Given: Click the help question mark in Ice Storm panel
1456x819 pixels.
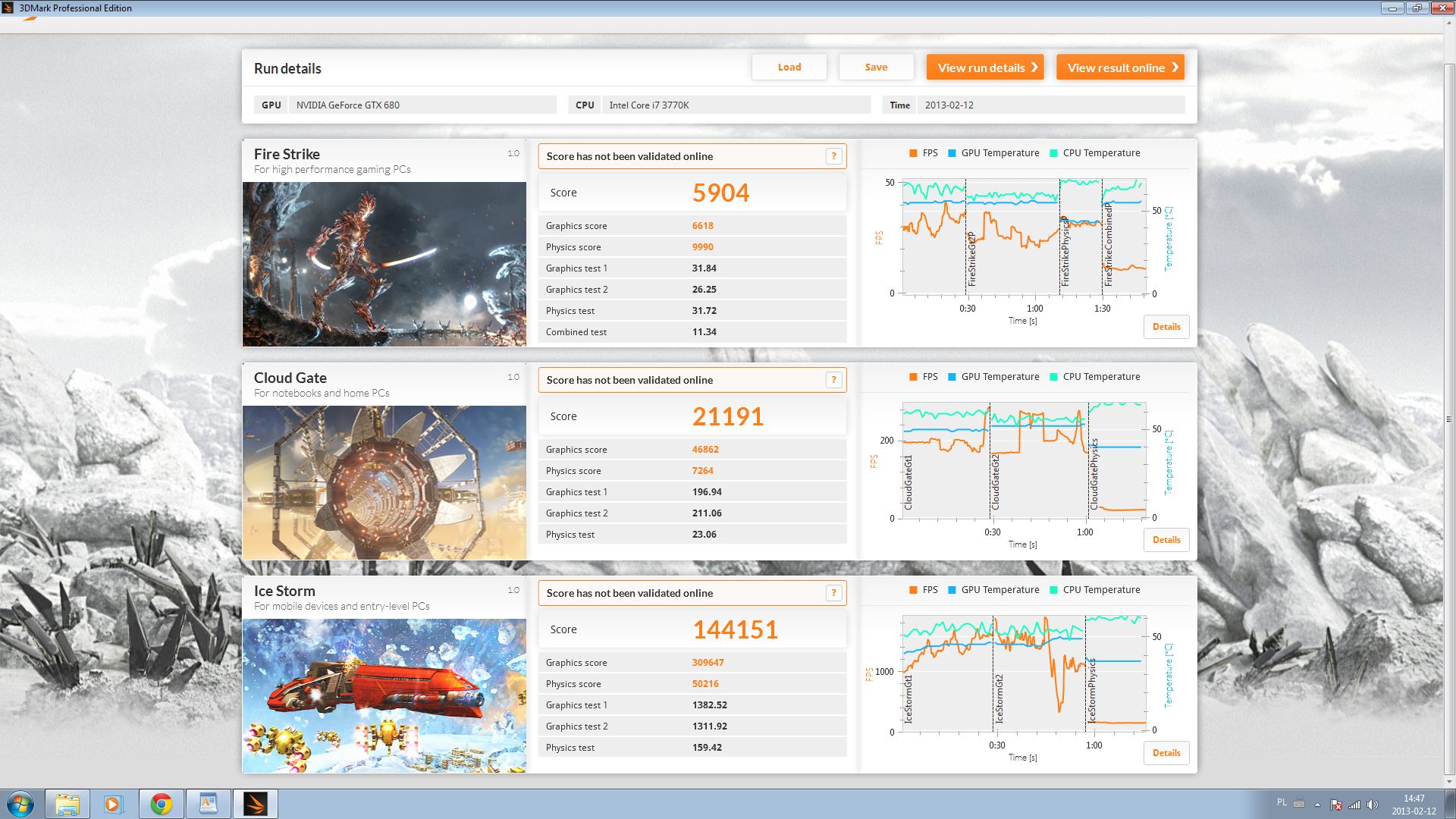Looking at the screenshot, I should click(833, 593).
